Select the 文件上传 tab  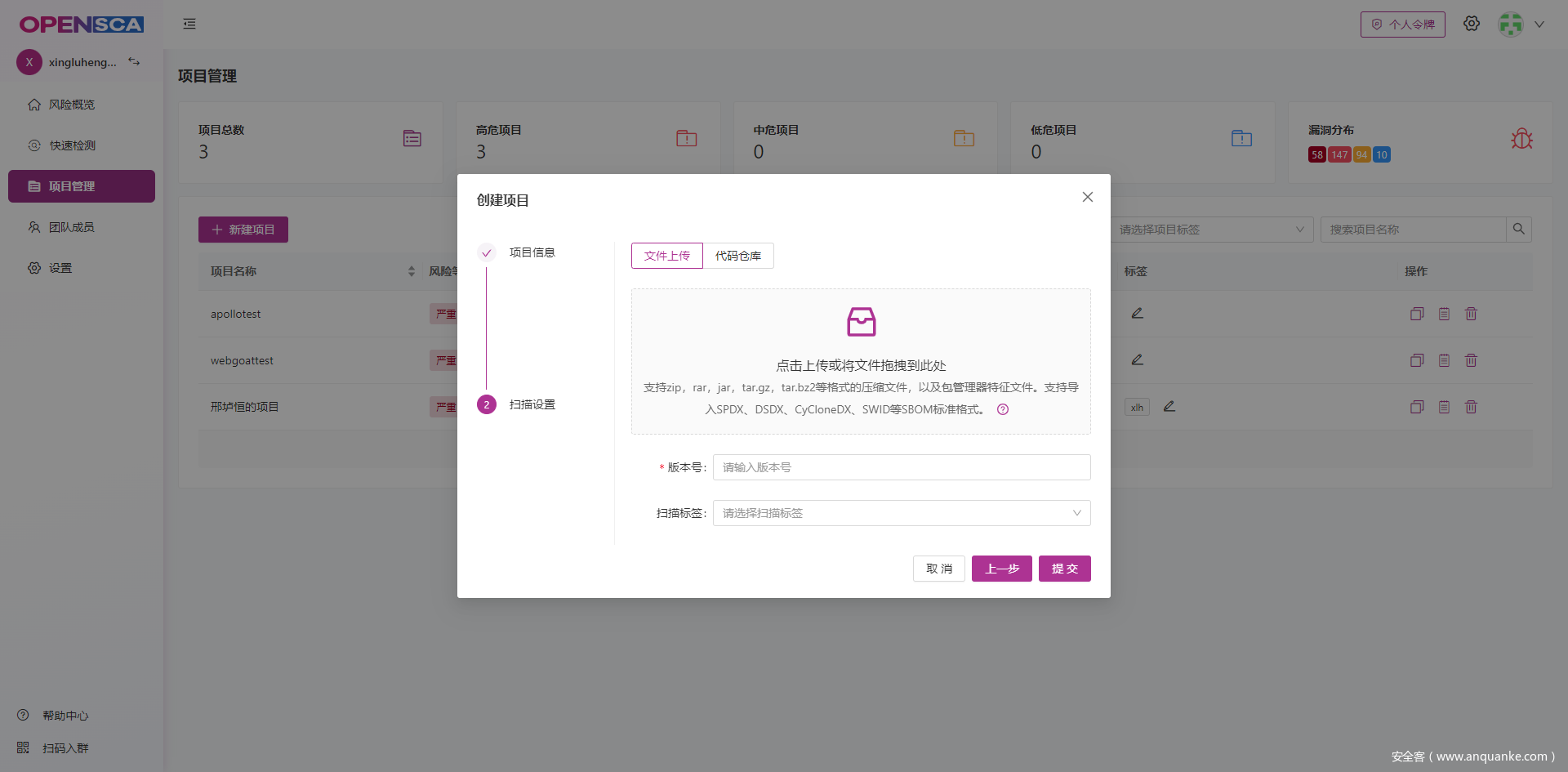tap(666, 256)
